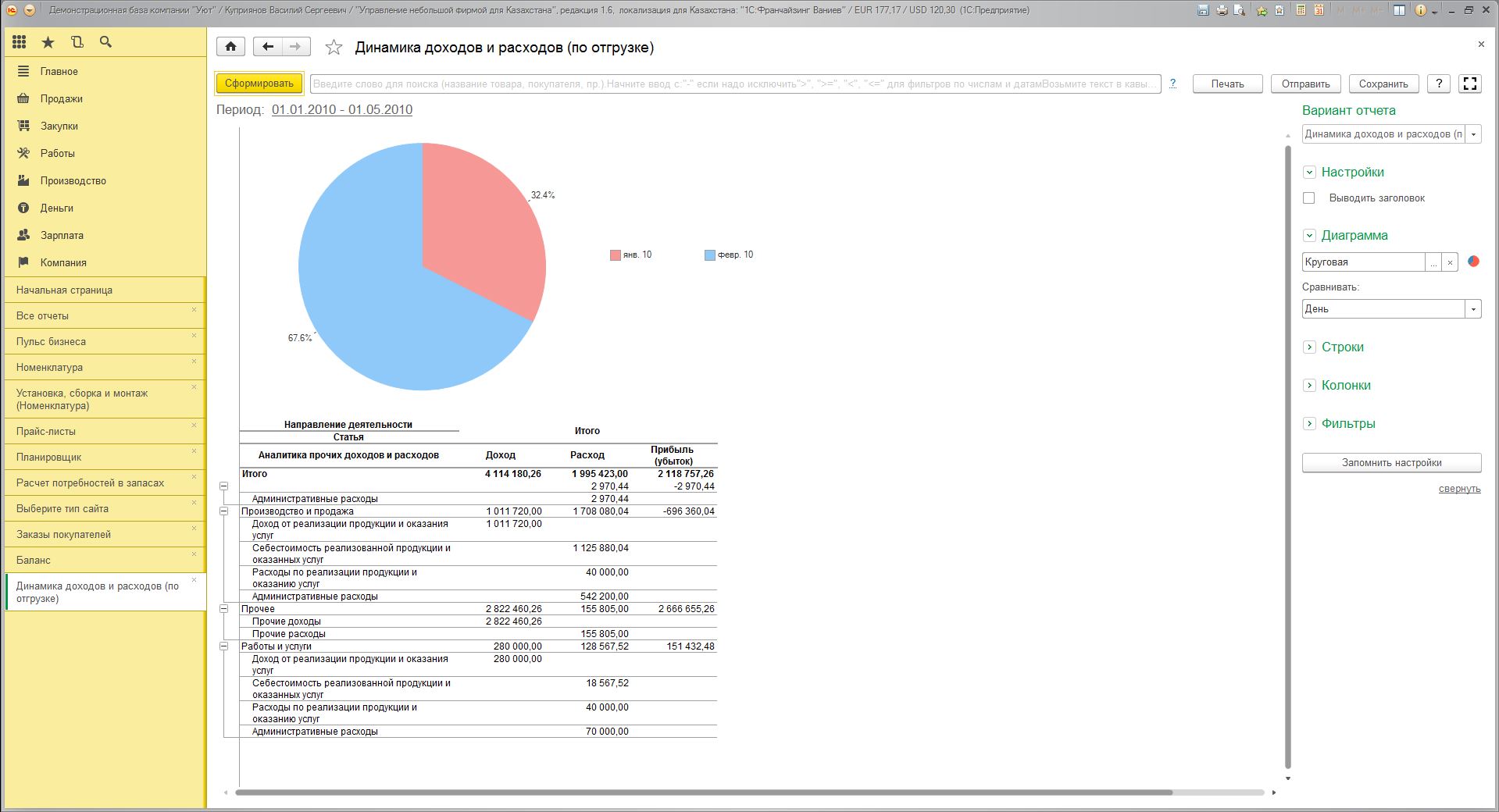The width and height of the screenshot is (1499, 812).
Task: Go back with the left arrow button
Action: pos(267,47)
